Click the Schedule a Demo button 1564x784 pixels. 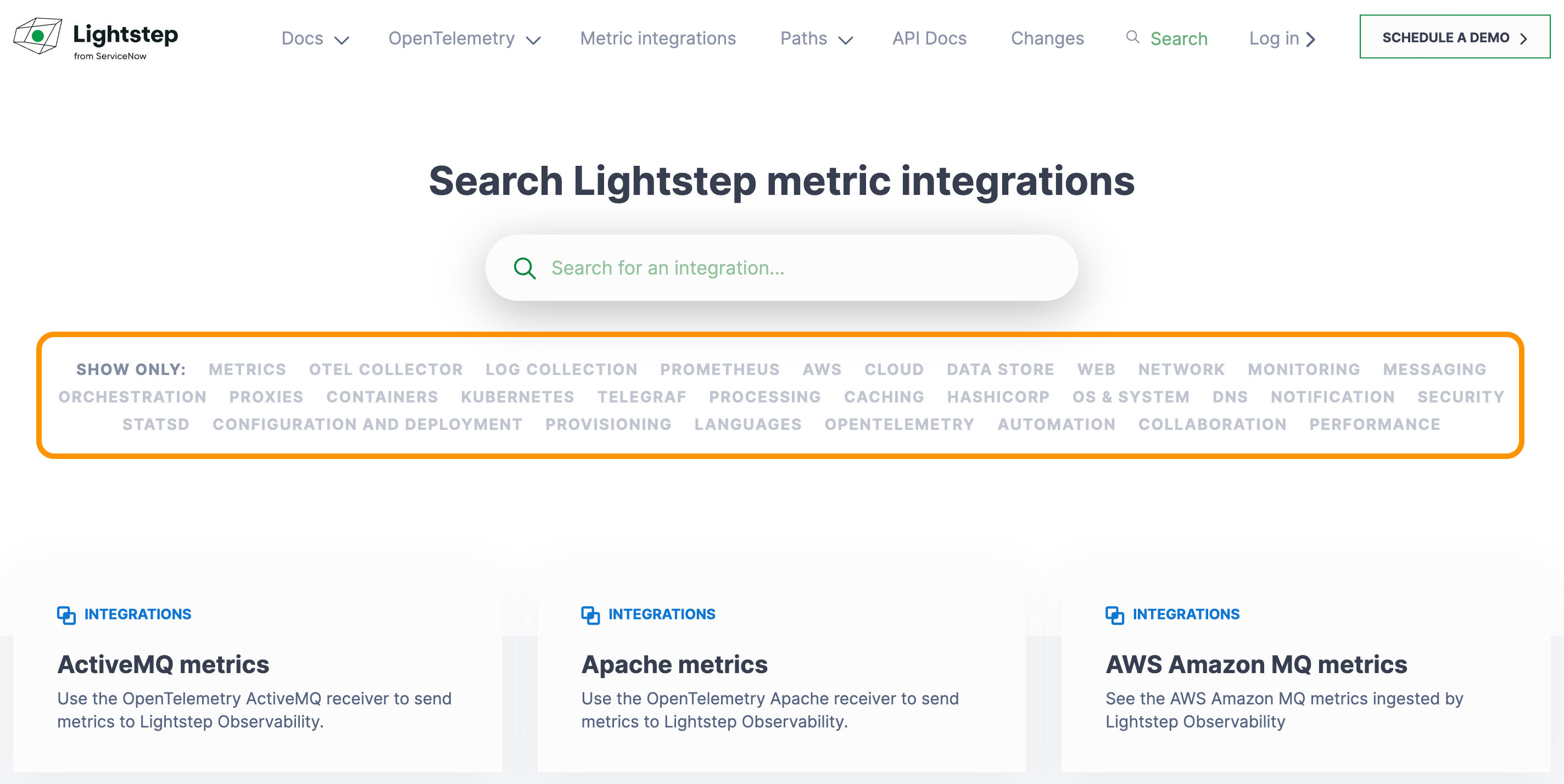click(1454, 37)
